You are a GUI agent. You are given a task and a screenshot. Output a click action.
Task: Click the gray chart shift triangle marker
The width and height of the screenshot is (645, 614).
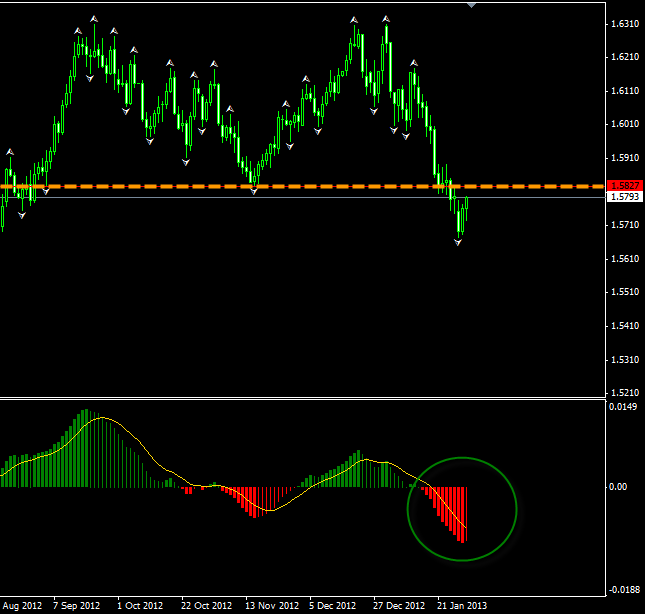[471, 5]
